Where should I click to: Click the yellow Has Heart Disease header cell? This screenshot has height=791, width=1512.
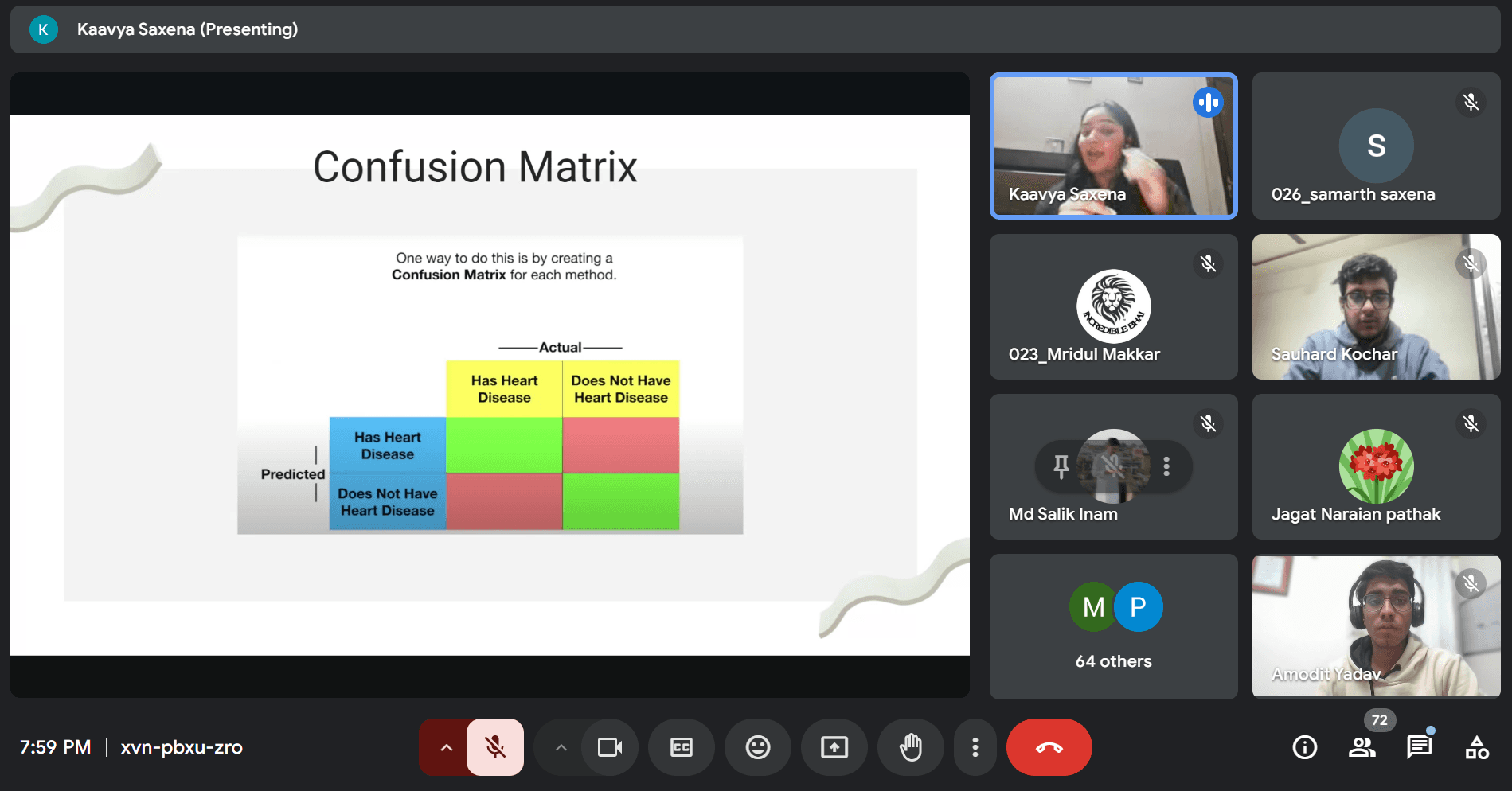[x=504, y=389]
